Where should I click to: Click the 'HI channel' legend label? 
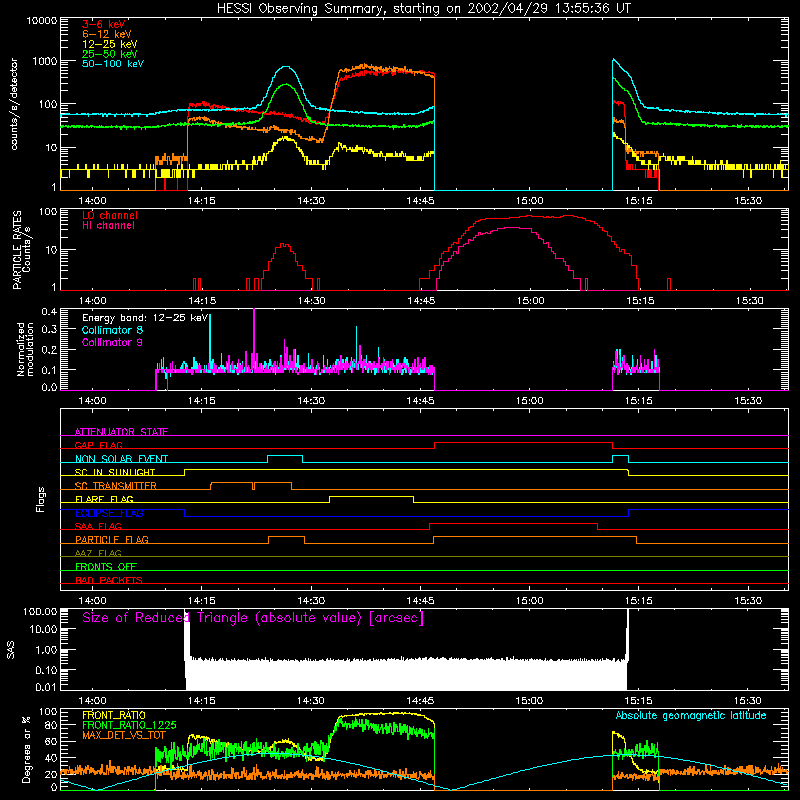tap(108, 226)
